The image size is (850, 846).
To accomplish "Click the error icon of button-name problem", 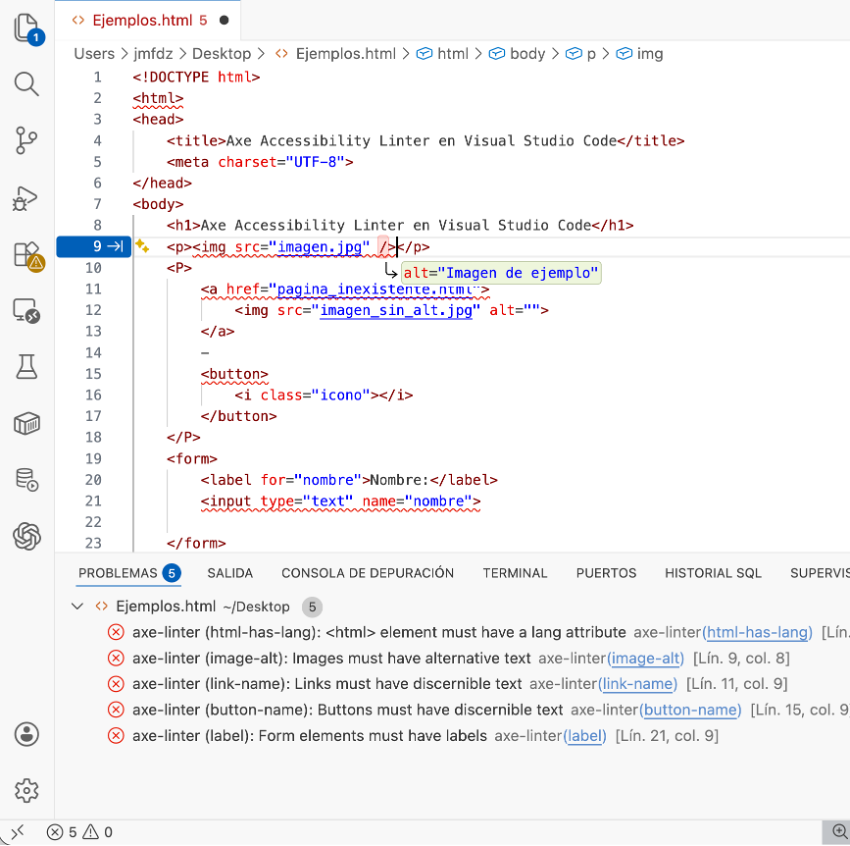I will (115, 710).
